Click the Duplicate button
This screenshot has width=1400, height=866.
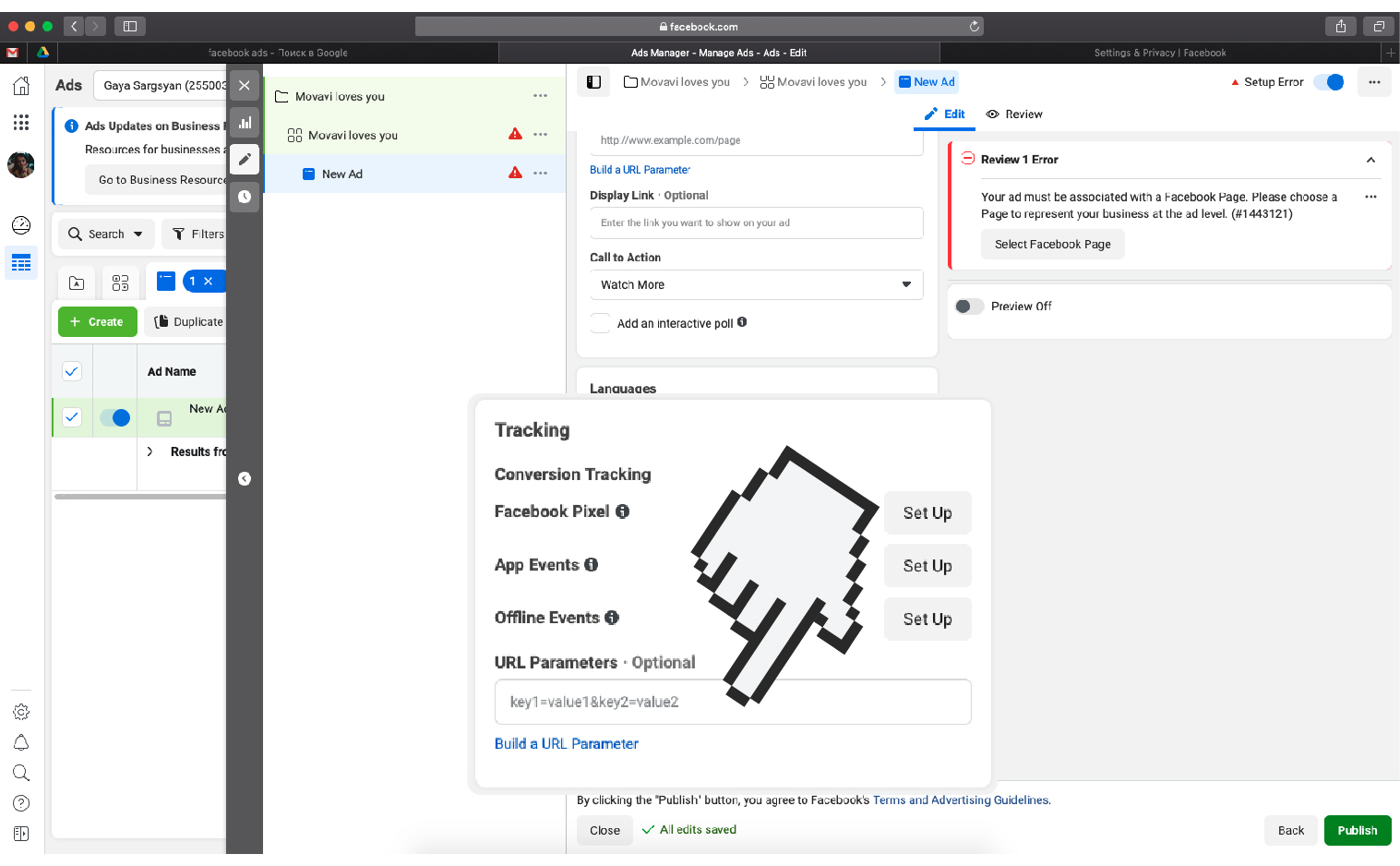click(187, 322)
